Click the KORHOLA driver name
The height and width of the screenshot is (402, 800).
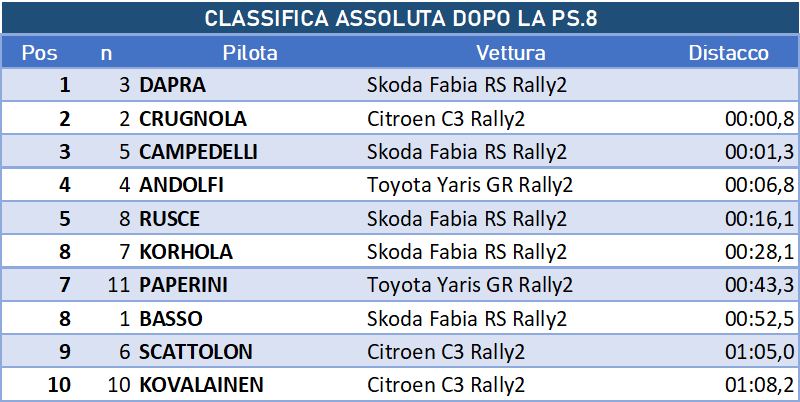(x=185, y=252)
